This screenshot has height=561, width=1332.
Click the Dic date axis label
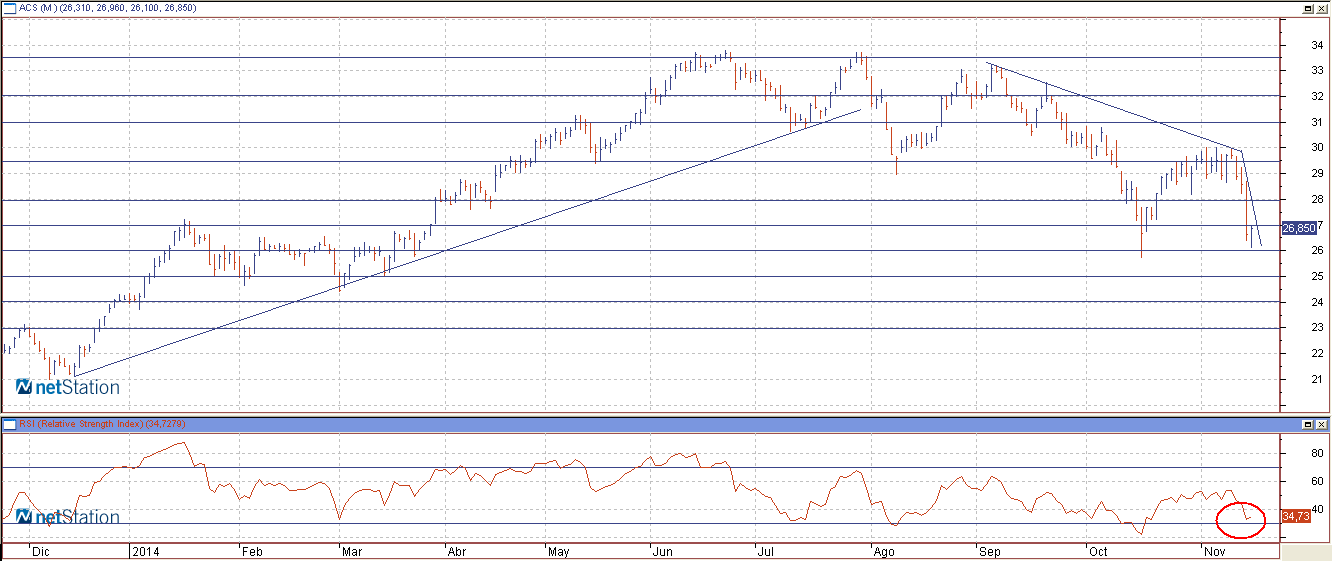41,551
